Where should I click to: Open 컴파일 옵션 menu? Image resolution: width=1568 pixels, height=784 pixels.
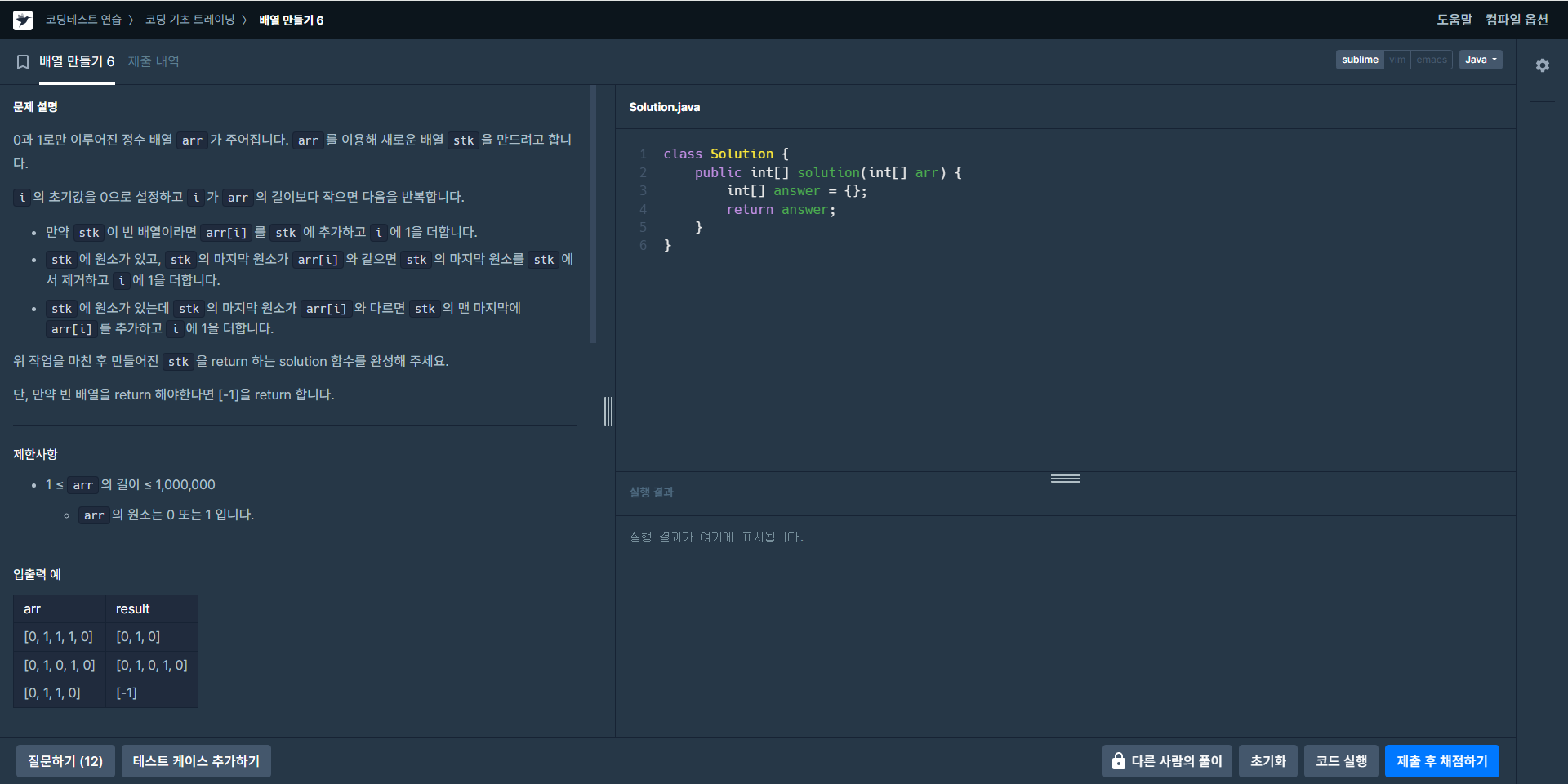1517,20
